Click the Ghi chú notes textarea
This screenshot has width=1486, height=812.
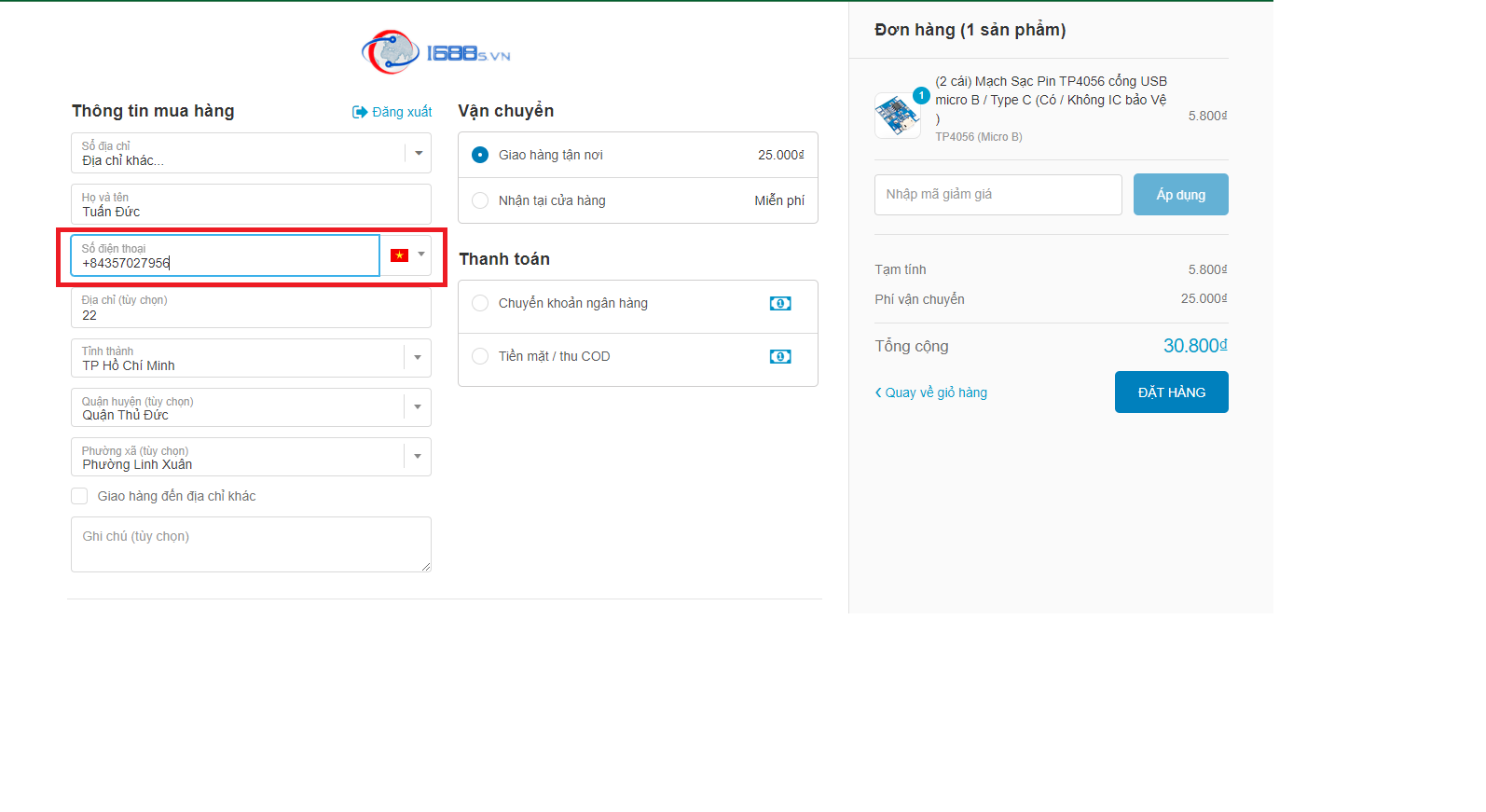251,544
